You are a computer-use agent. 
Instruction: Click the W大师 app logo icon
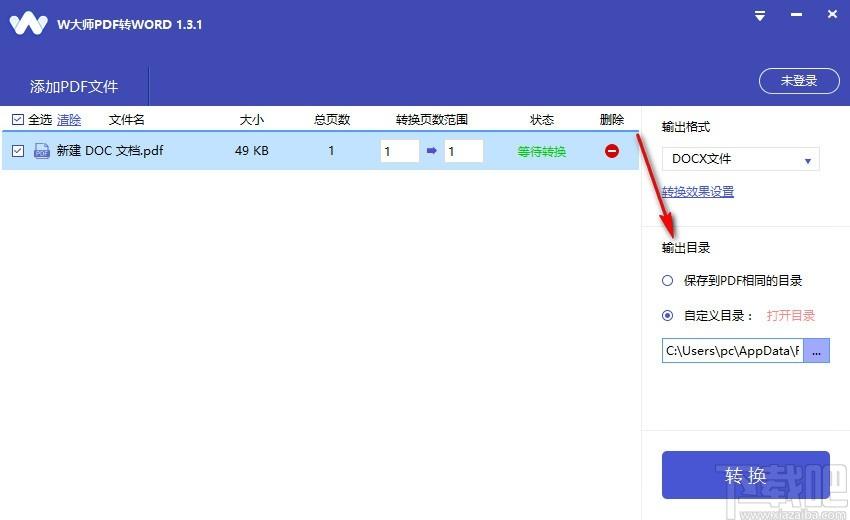point(29,23)
